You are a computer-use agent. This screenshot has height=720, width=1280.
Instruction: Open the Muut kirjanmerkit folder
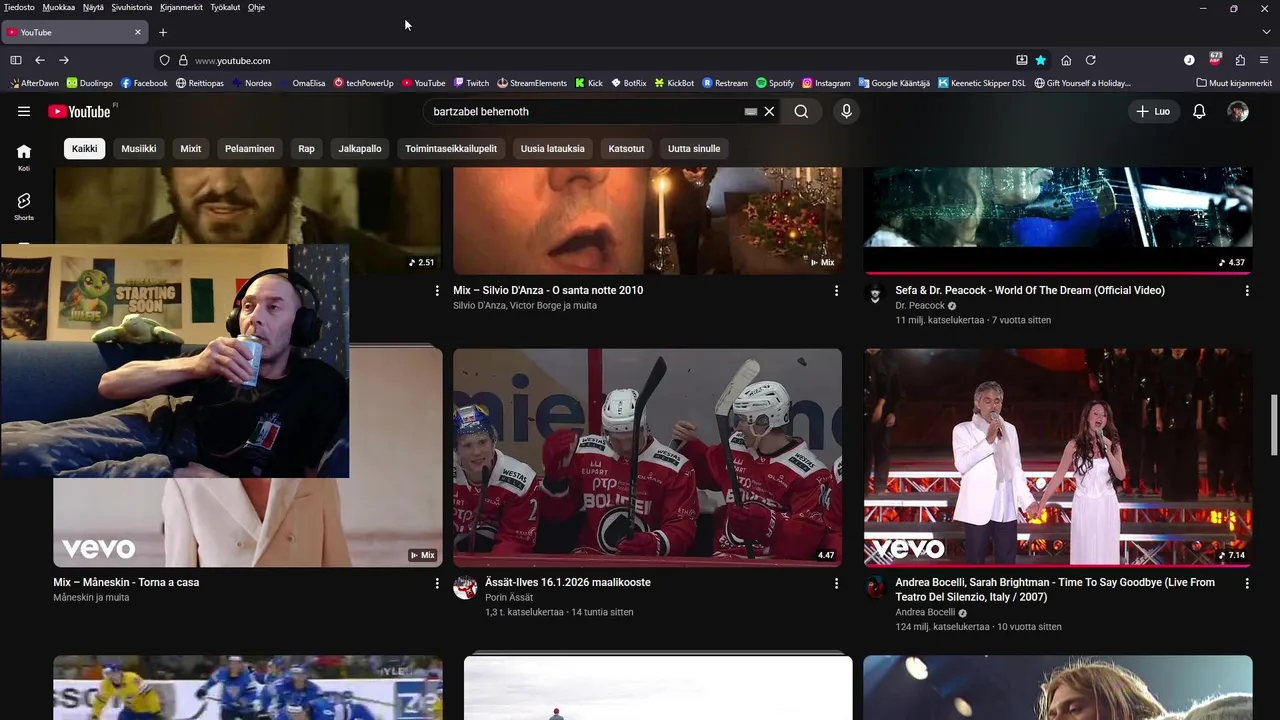click(1234, 83)
